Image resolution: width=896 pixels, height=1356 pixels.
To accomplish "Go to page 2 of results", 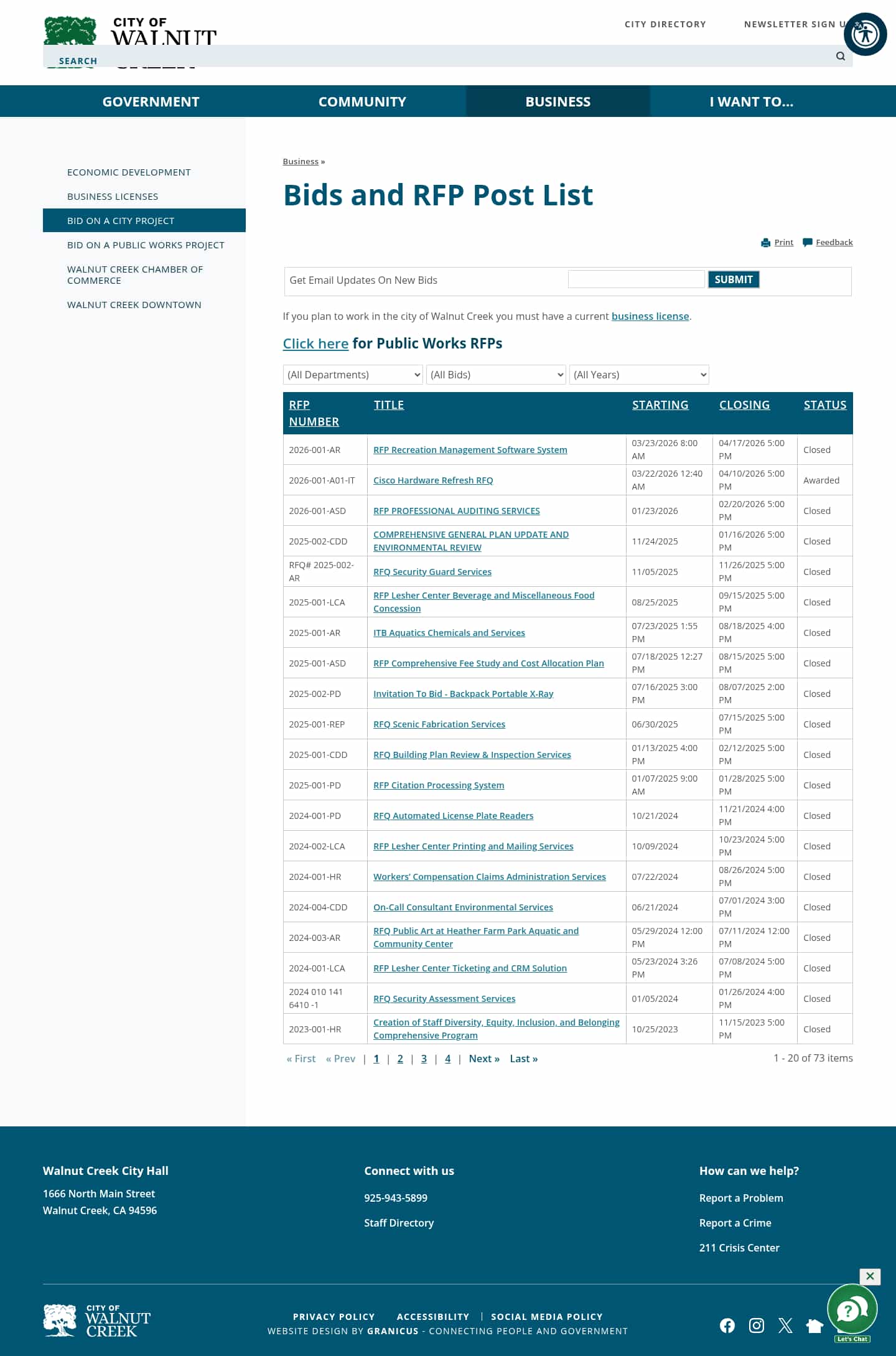I will tap(400, 1059).
